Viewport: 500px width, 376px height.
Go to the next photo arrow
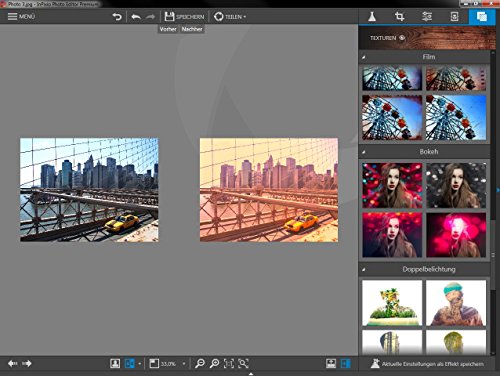(27, 363)
